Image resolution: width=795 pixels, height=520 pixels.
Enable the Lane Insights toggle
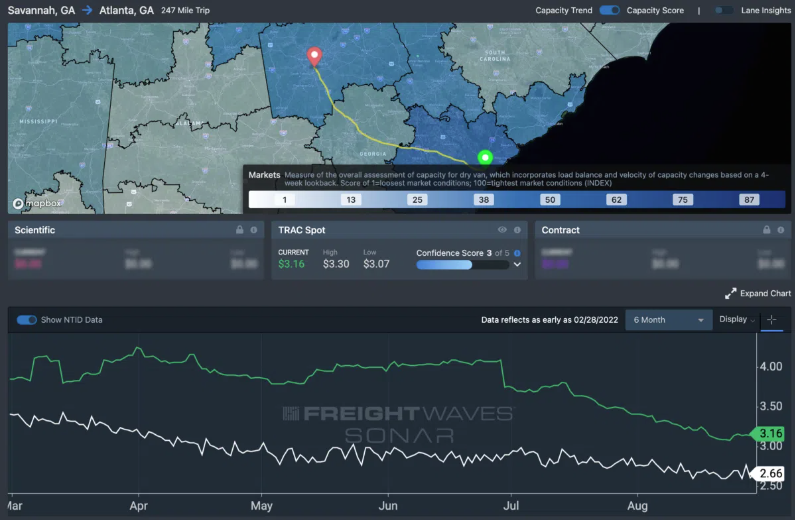(x=720, y=10)
